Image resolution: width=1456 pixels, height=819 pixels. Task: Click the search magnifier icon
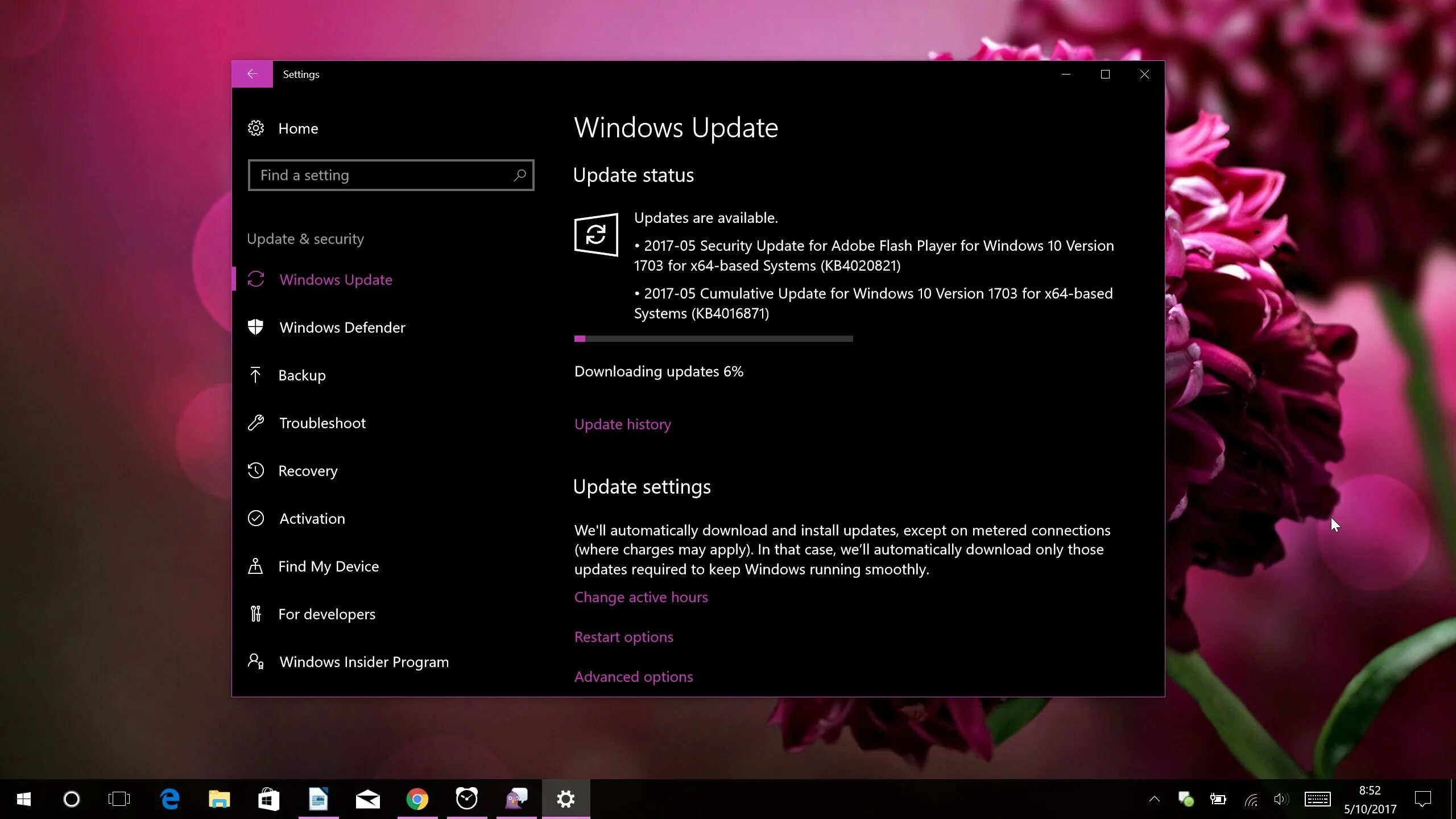[520, 175]
